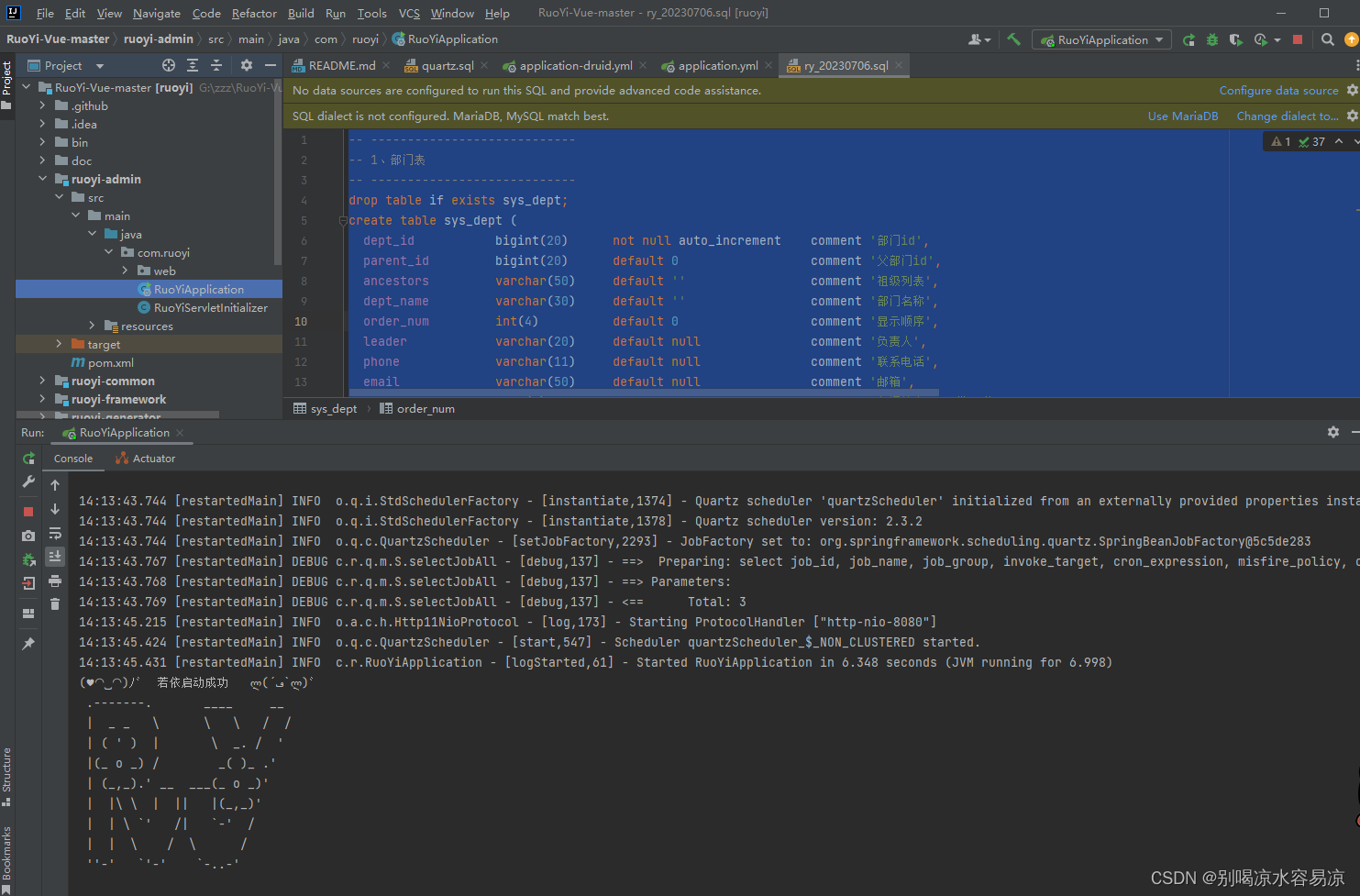Expand the .github folder
Screen dimensions: 1360x896
click(42, 105)
